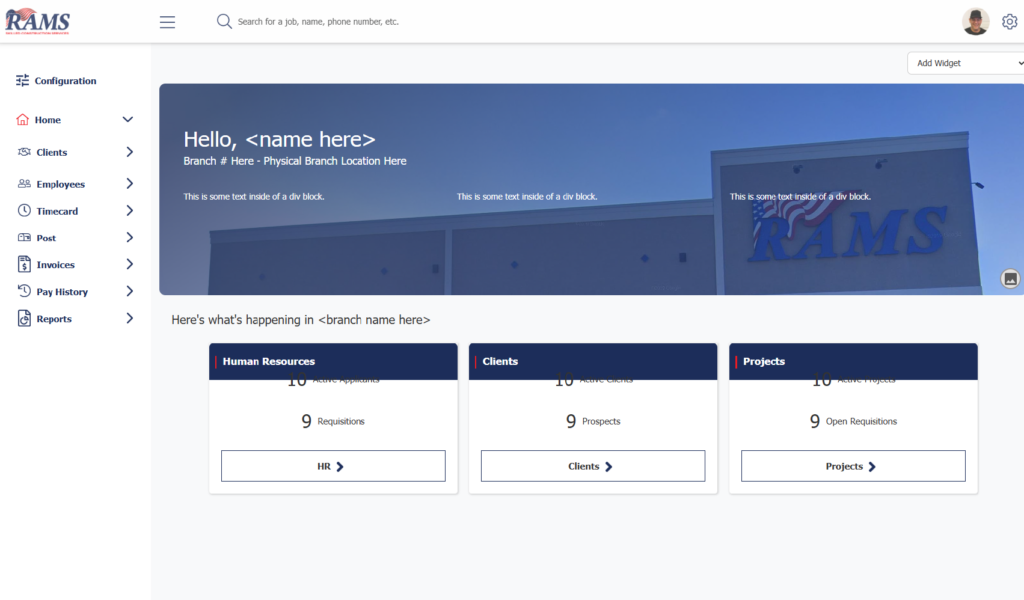The width and height of the screenshot is (1024, 600).
Task: Click the Reports icon in sidebar
Action: [x=24, y=319]
